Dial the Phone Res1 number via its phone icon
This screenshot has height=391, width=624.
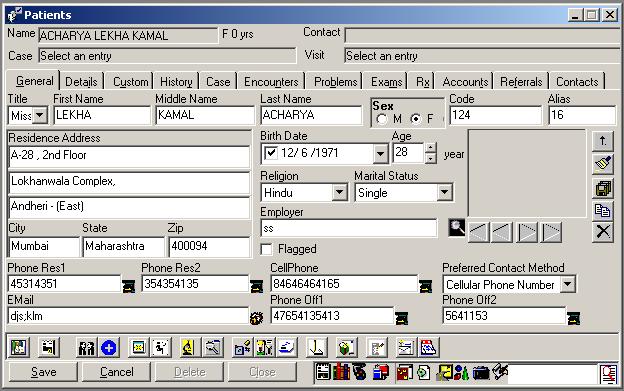(x=128, y=286)
